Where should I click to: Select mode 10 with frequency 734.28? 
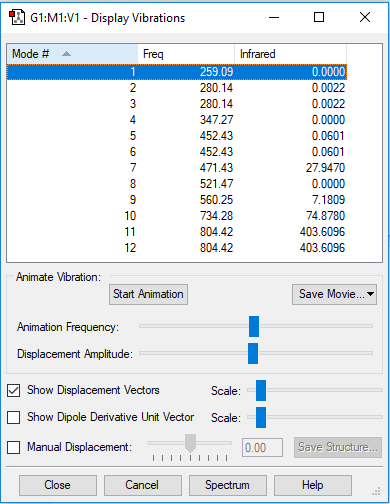click(177, 216)
